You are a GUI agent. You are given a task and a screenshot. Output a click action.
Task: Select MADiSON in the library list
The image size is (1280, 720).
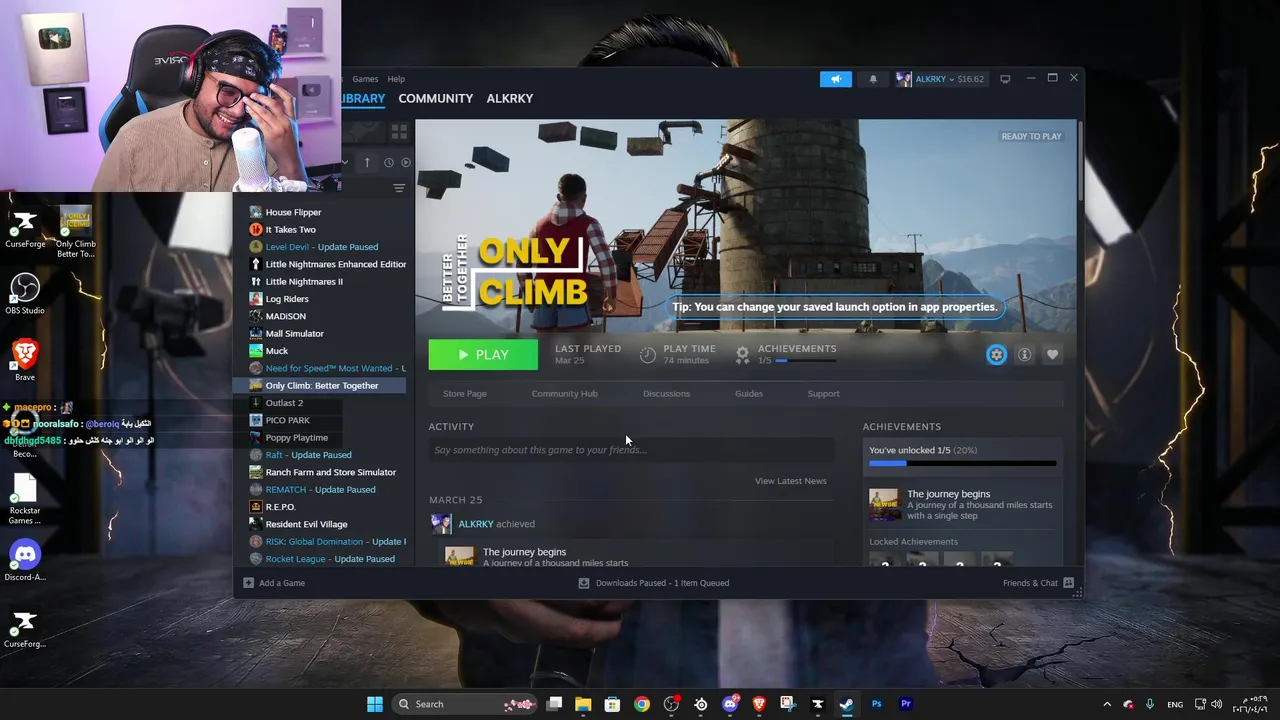click(285, 316)
